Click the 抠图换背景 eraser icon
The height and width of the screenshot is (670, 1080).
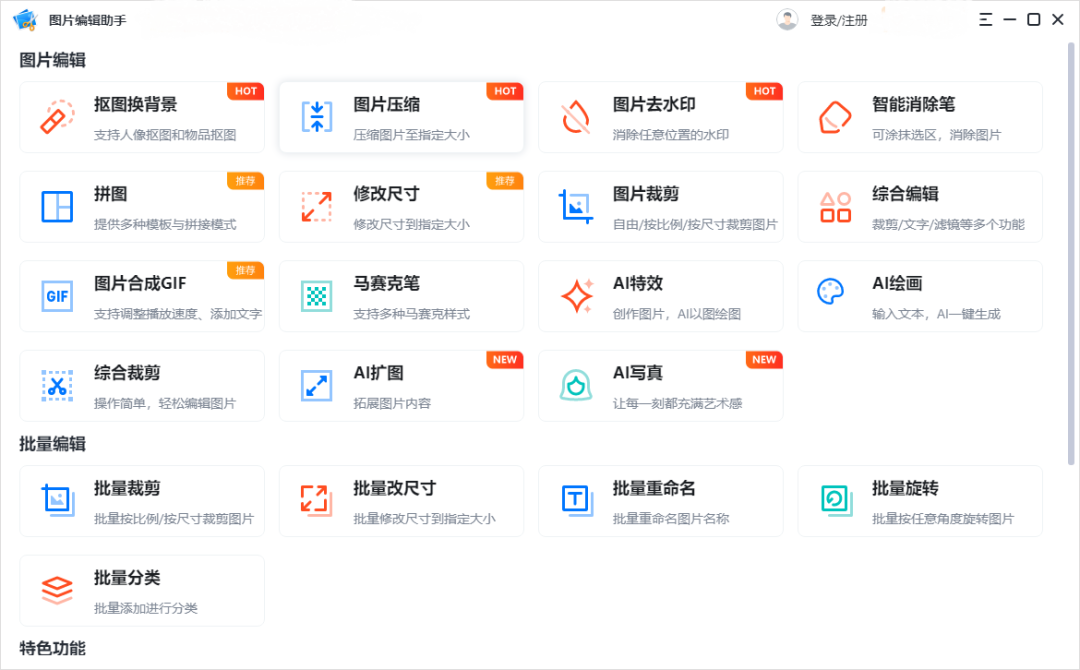[x=57, y=116]
